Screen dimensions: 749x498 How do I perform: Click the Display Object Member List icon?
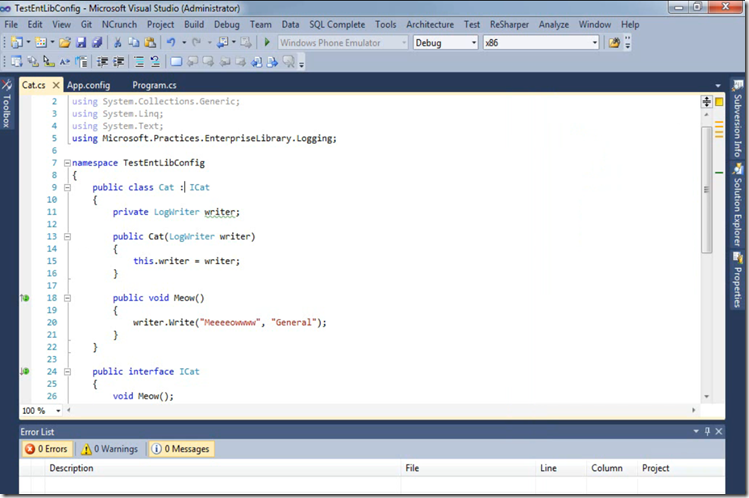(x=17, y=62)
